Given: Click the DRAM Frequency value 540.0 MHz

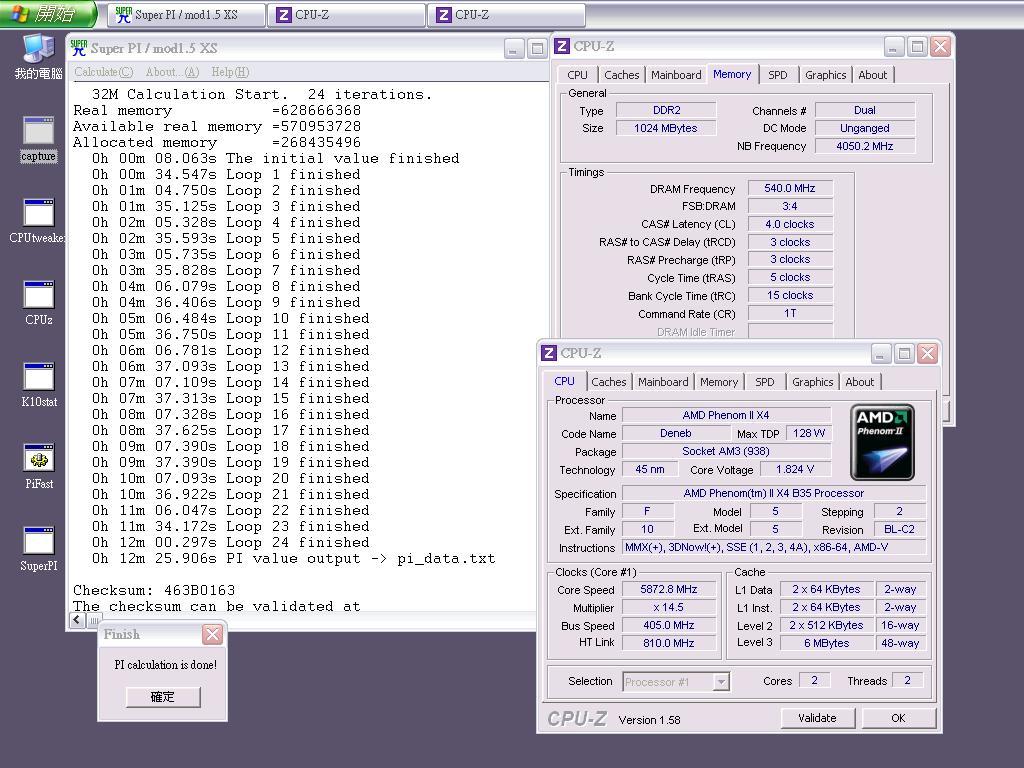Looking at the screenshot, I should click(790, 189).
